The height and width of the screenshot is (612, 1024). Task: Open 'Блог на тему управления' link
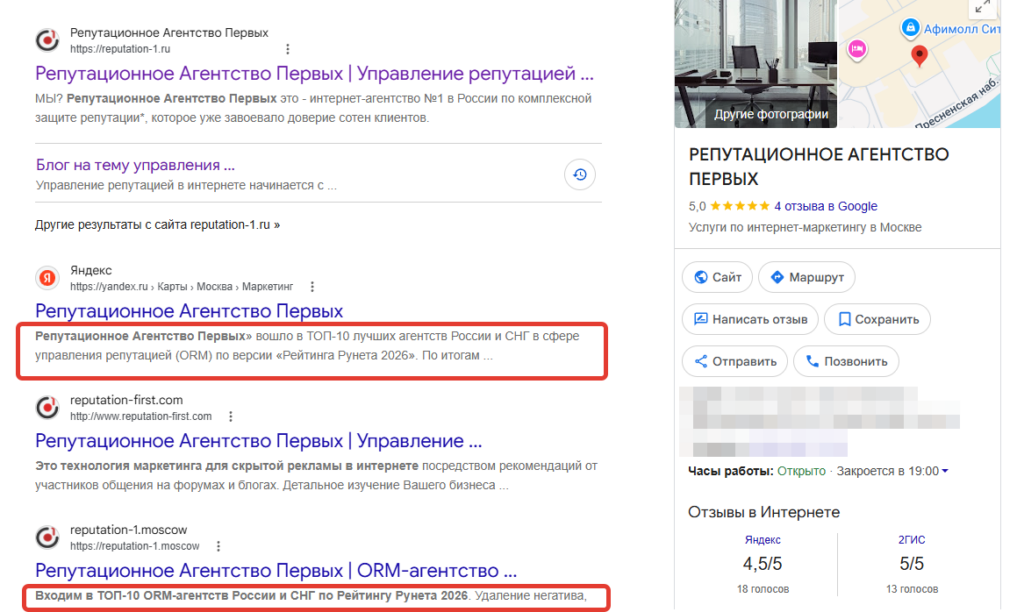click(x=135, y=165)
